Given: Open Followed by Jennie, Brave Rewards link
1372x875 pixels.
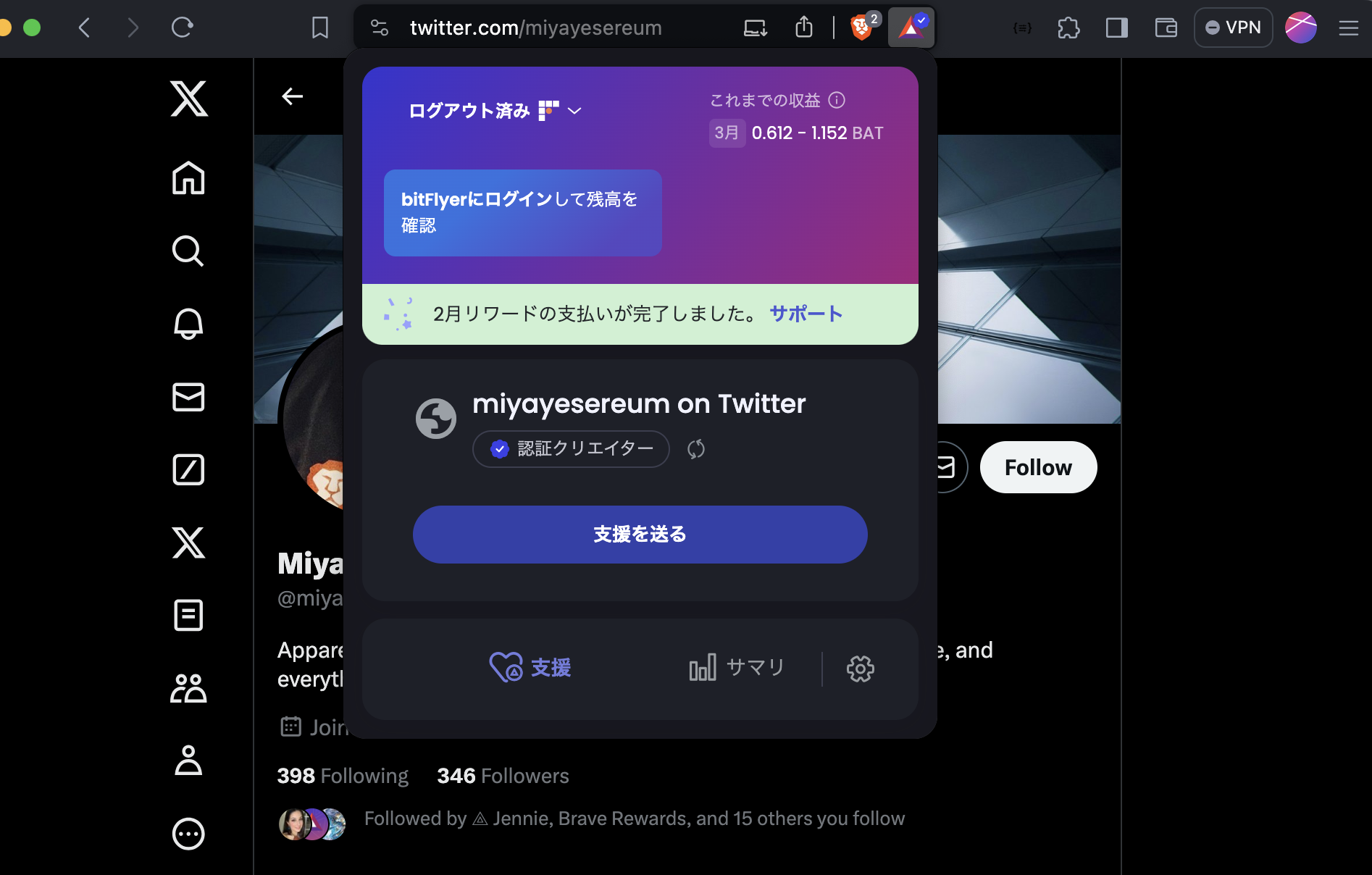Looking at the screenshot, I should coord(635,819).
